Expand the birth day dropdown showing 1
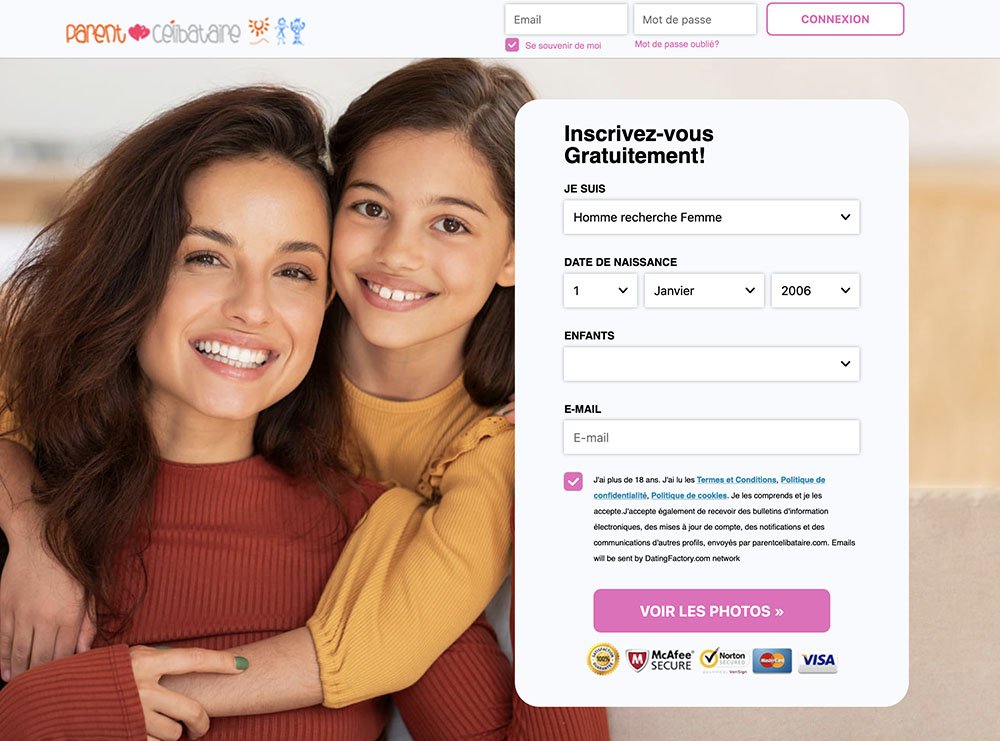 point(600,291)
